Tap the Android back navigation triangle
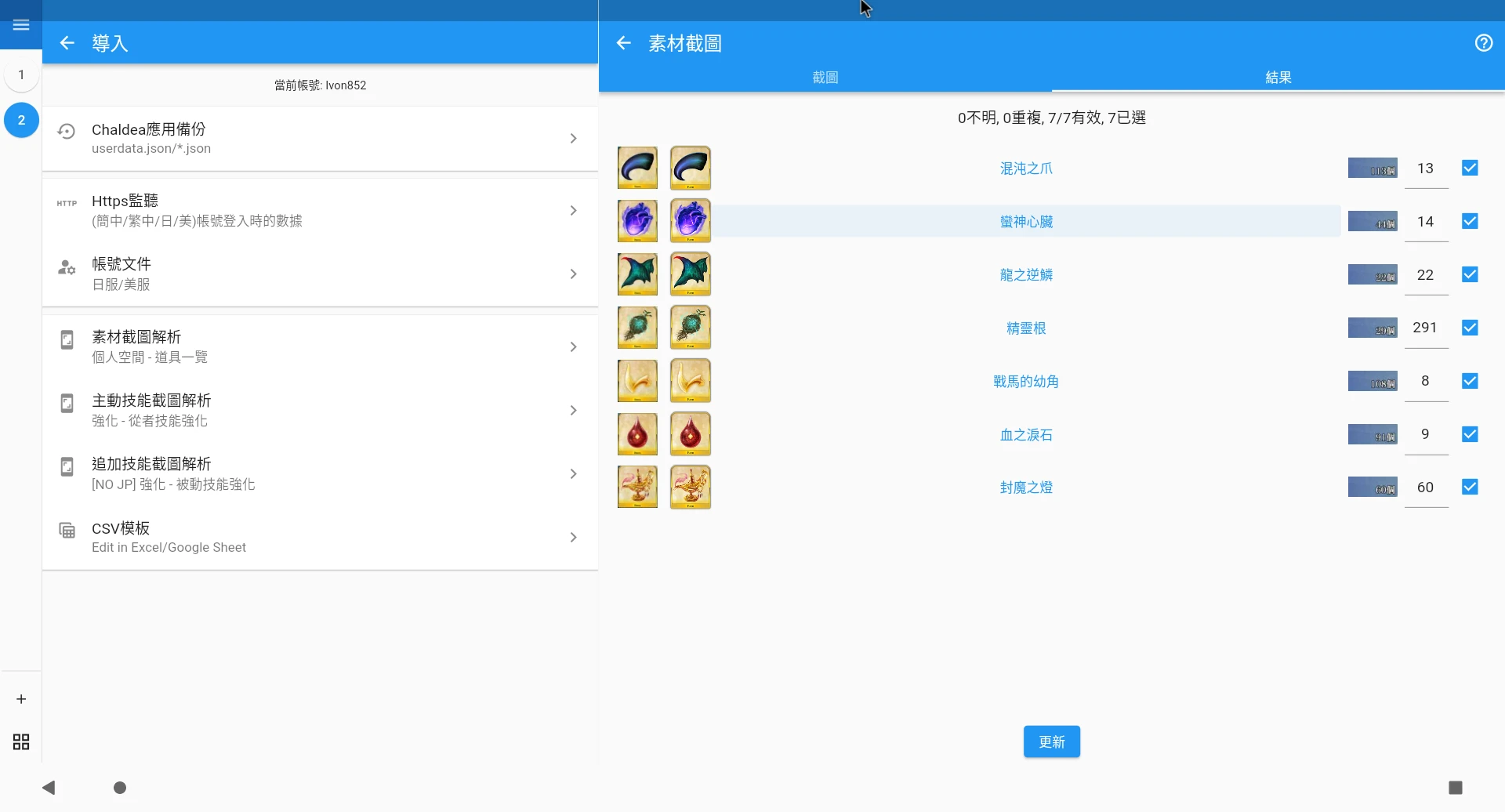The height and width of the screenshot is (812, 1505). (x=49, y=788)
